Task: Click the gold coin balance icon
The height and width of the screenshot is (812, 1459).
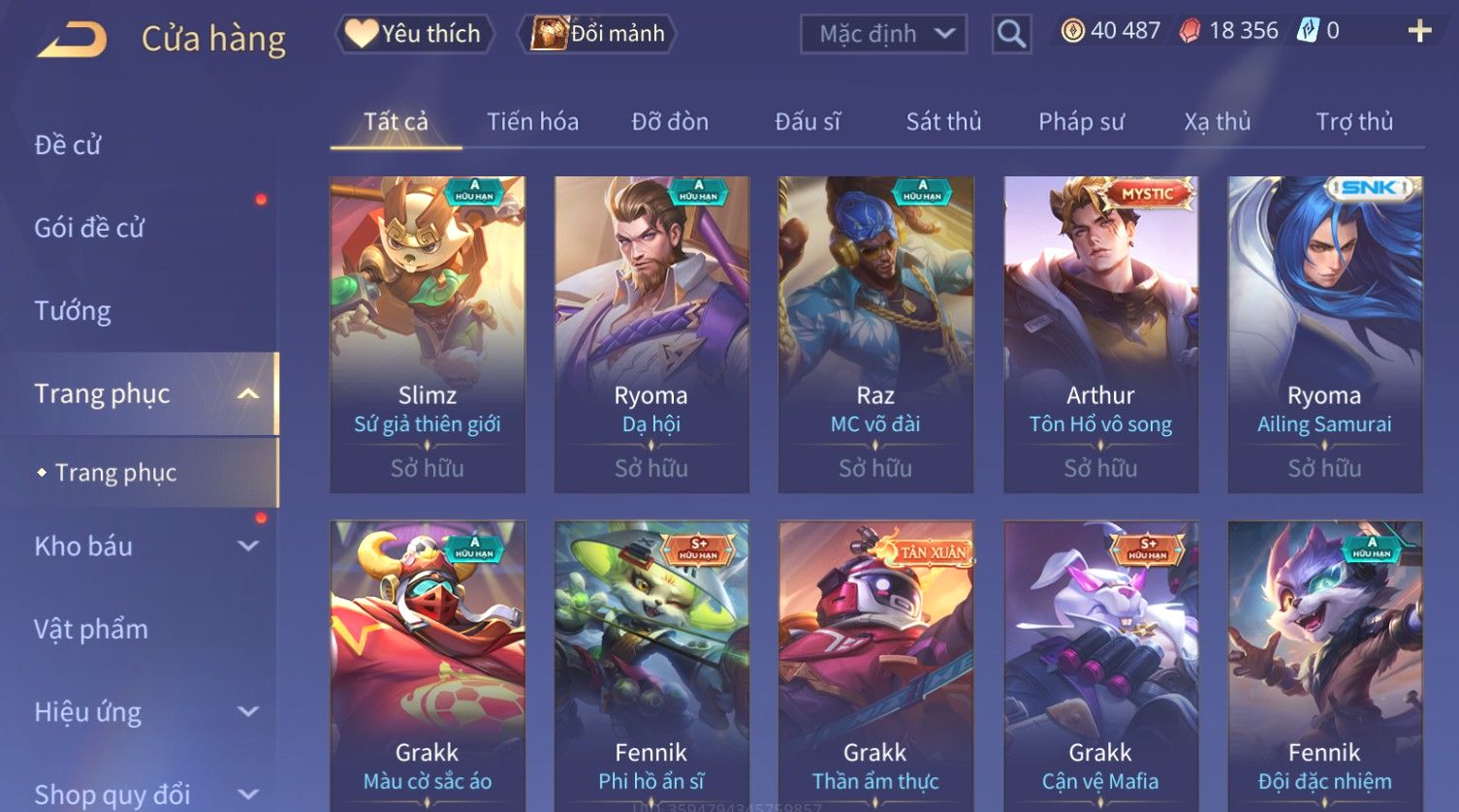Action: 1072,32
